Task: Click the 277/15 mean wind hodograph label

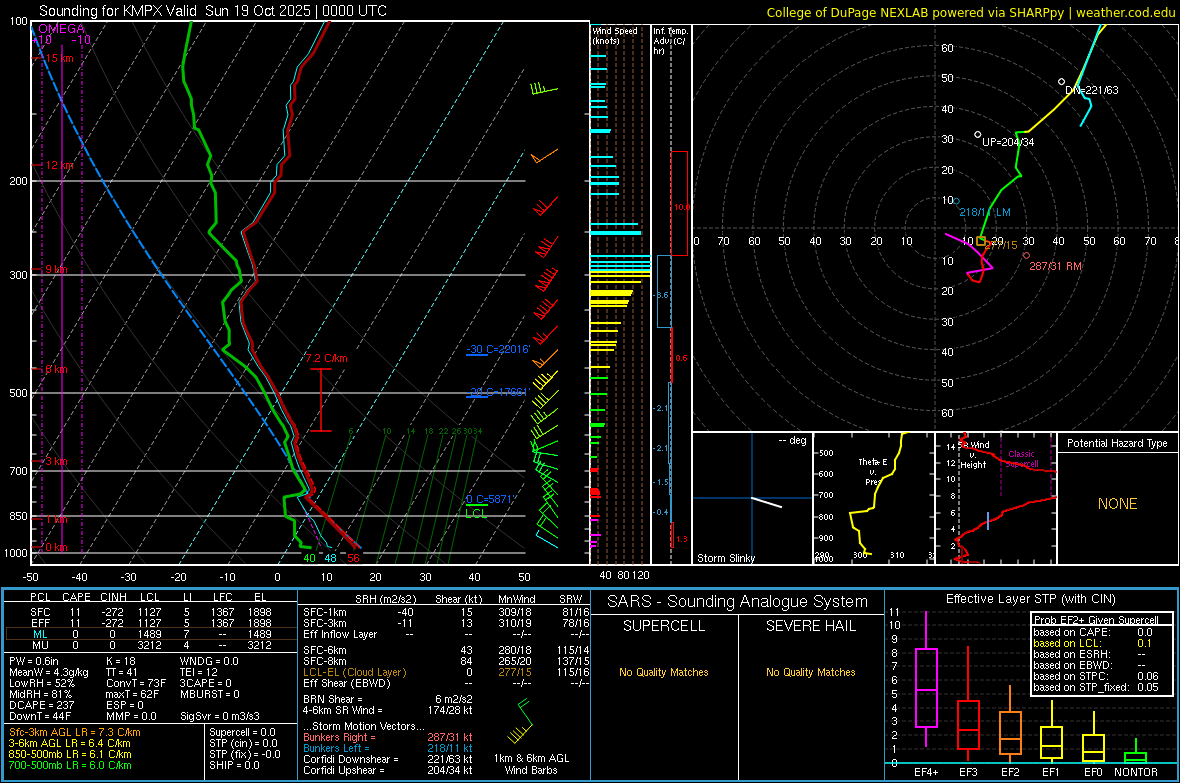Action: pos(1001,245)
